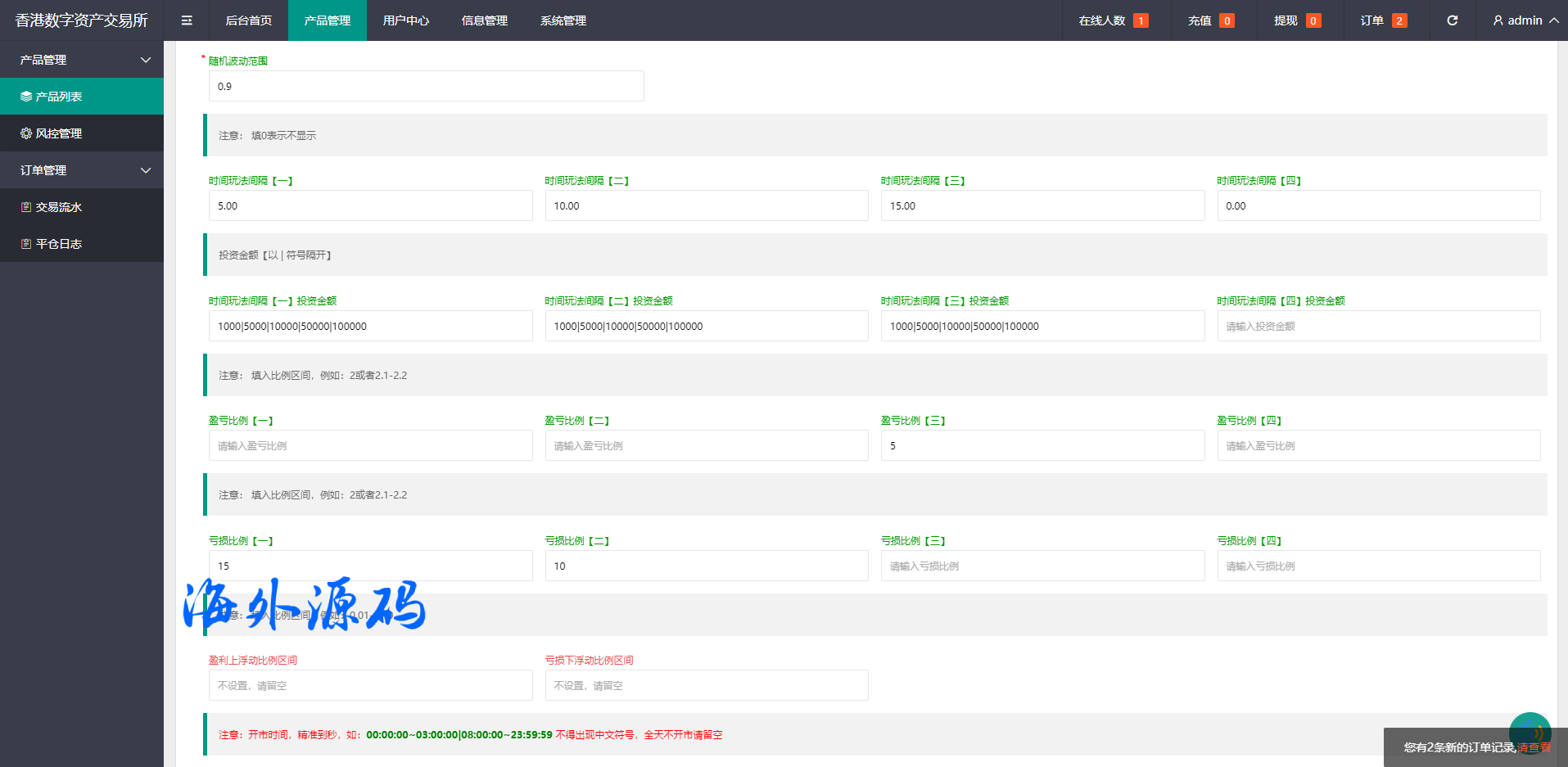Focus the 盈亏比例【一】 input field
This screenshot has width=1568, height=767.
(x=370, y=446)
